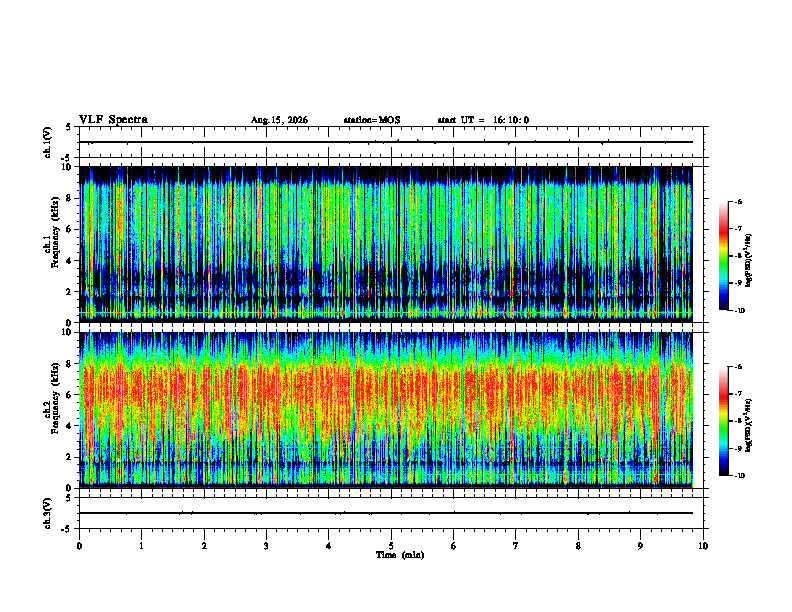
Task: Select the ch.2 "Frequency (kHz)" axis label
Action: coord(56,398)
